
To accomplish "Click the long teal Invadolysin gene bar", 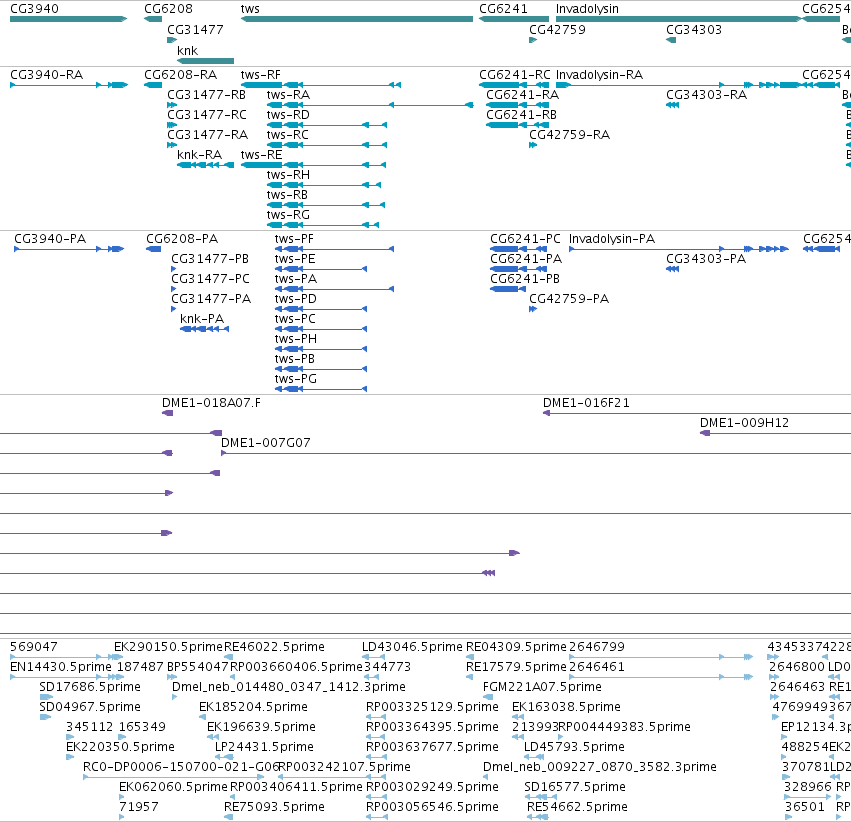I will (x=679, y=19).
